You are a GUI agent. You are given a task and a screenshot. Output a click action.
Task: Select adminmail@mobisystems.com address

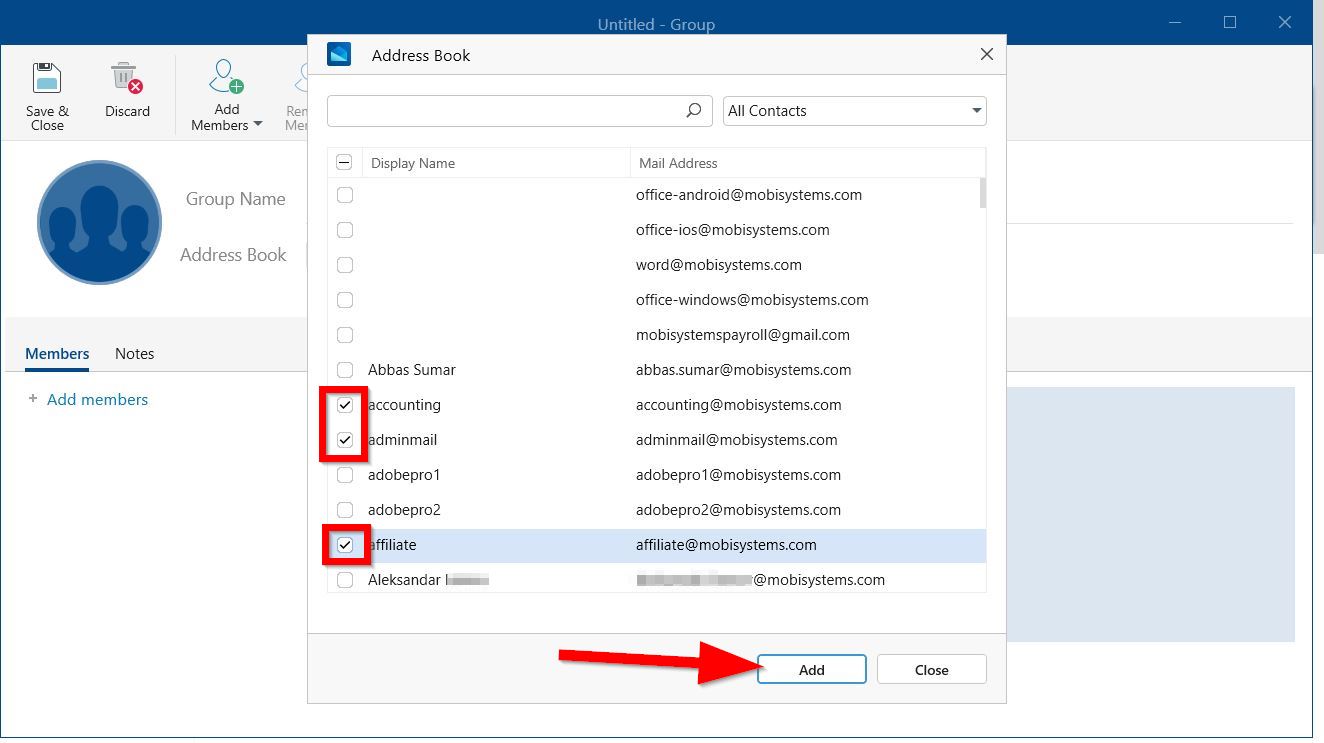point(737,440)
